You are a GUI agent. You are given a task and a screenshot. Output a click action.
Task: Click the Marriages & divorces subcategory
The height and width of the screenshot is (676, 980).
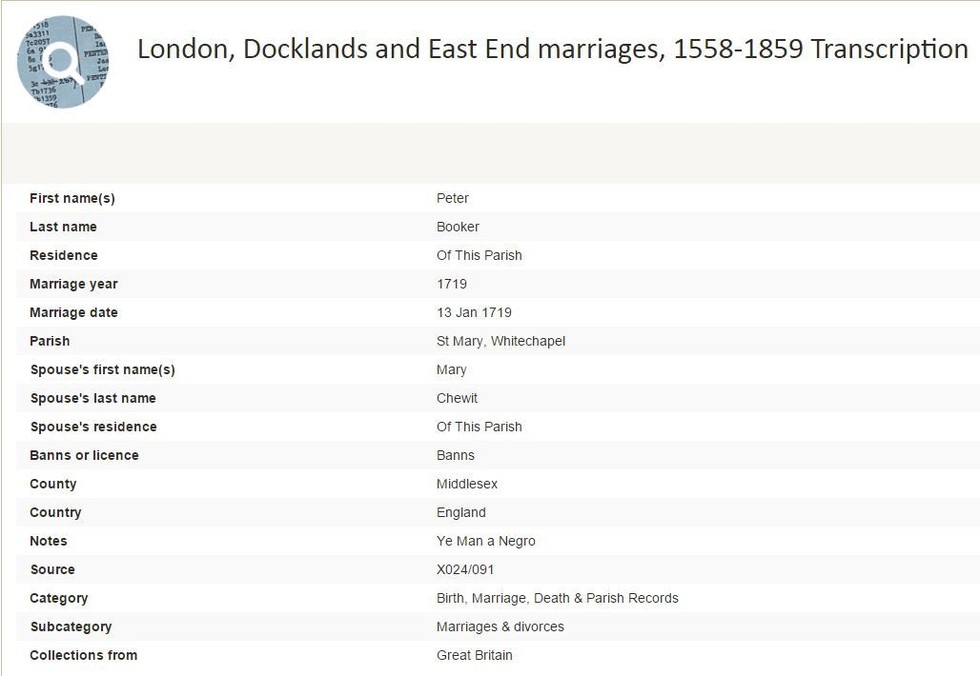pos(500,627)
